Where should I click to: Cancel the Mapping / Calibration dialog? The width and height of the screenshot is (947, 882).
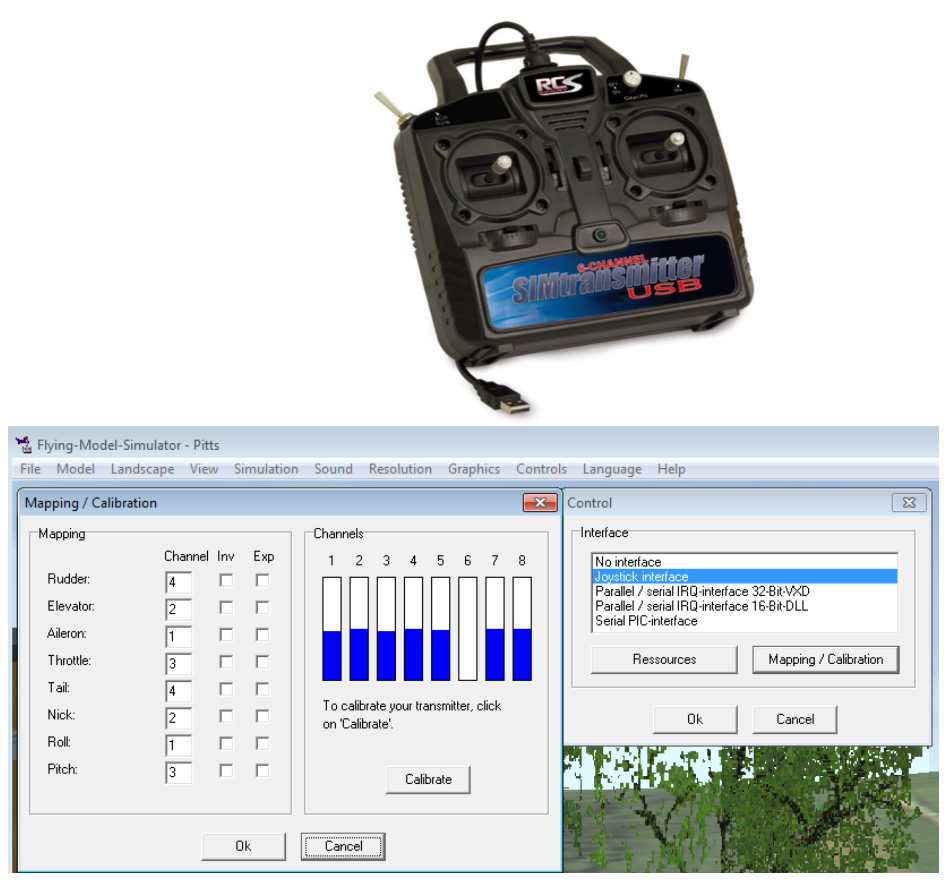point(343,846)
